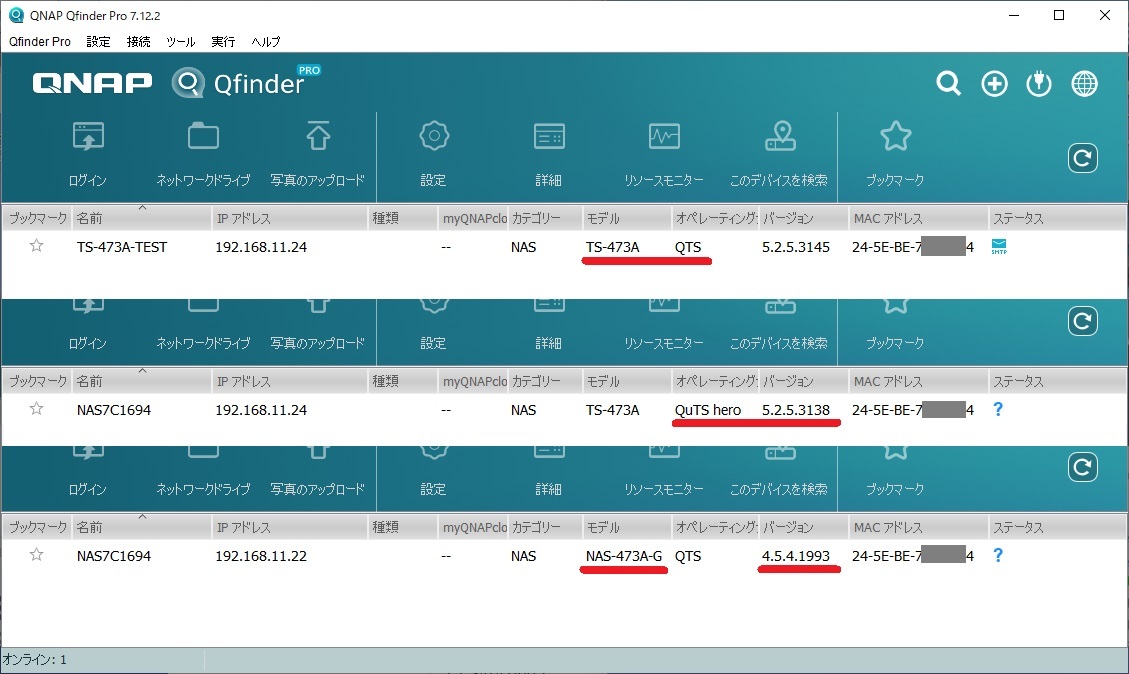
Task: Click version 4.5.4.1993
Action: tap(796, 556)
